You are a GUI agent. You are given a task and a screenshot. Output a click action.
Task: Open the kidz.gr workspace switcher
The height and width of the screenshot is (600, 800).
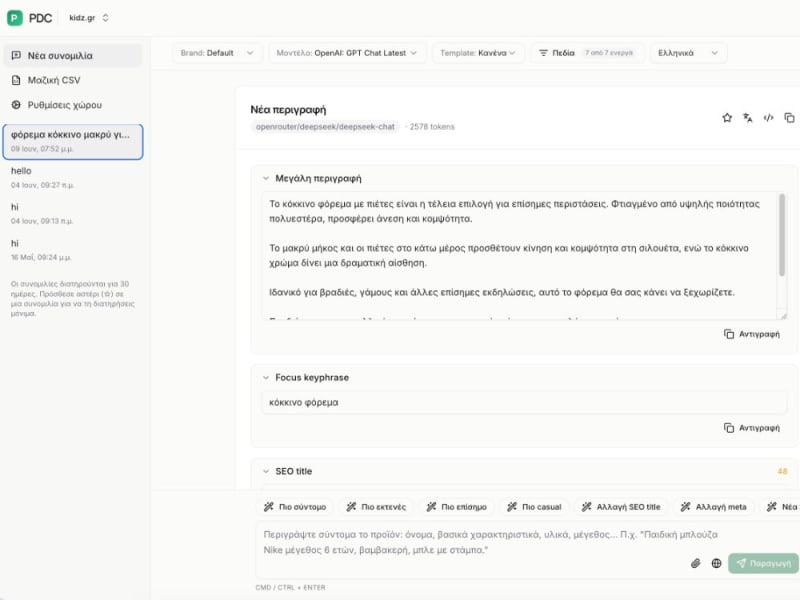coord(89,18)
